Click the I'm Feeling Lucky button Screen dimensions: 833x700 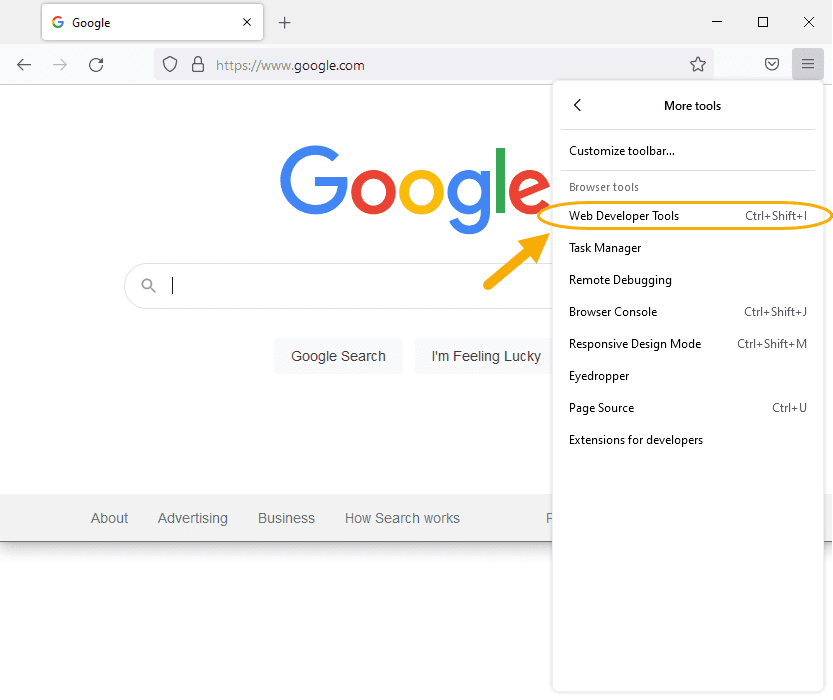click(x=484, y=356)
